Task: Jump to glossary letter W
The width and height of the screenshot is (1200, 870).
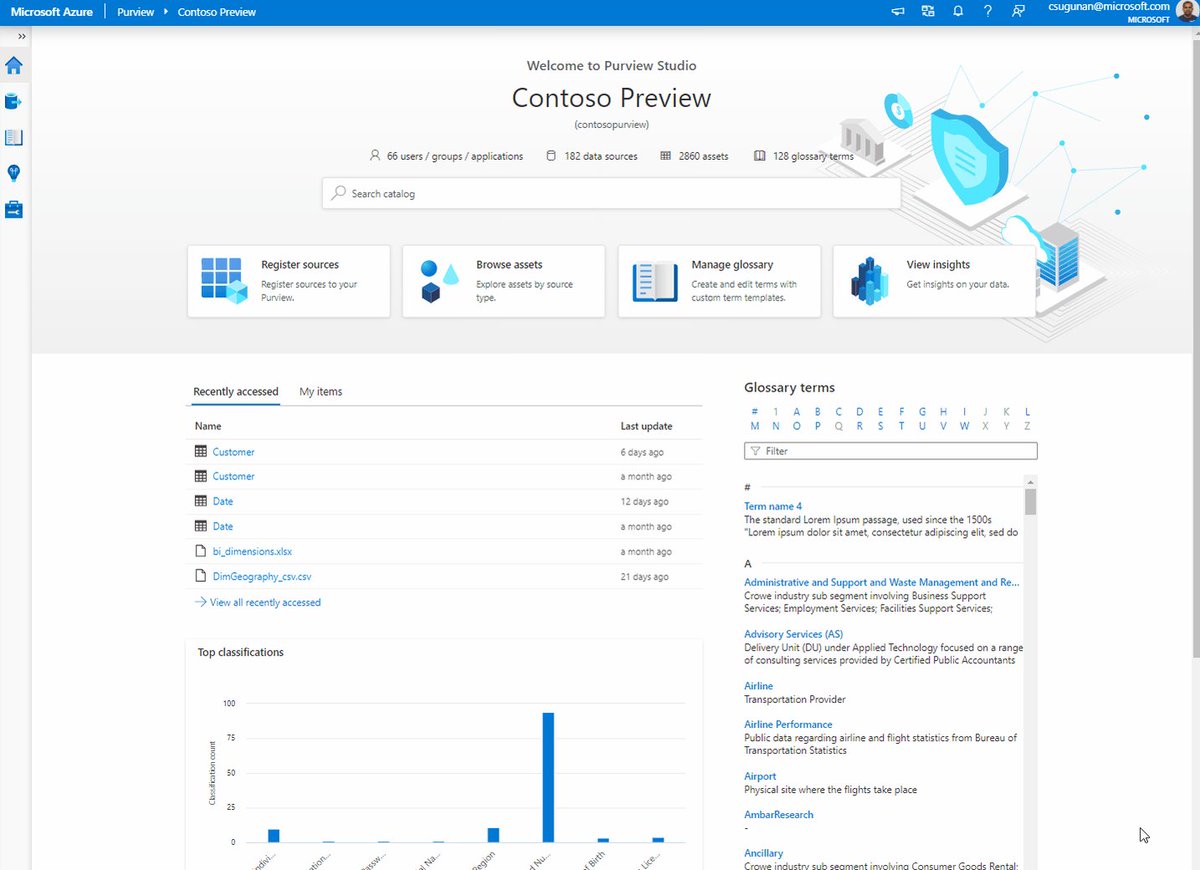Action: (964, 426)
